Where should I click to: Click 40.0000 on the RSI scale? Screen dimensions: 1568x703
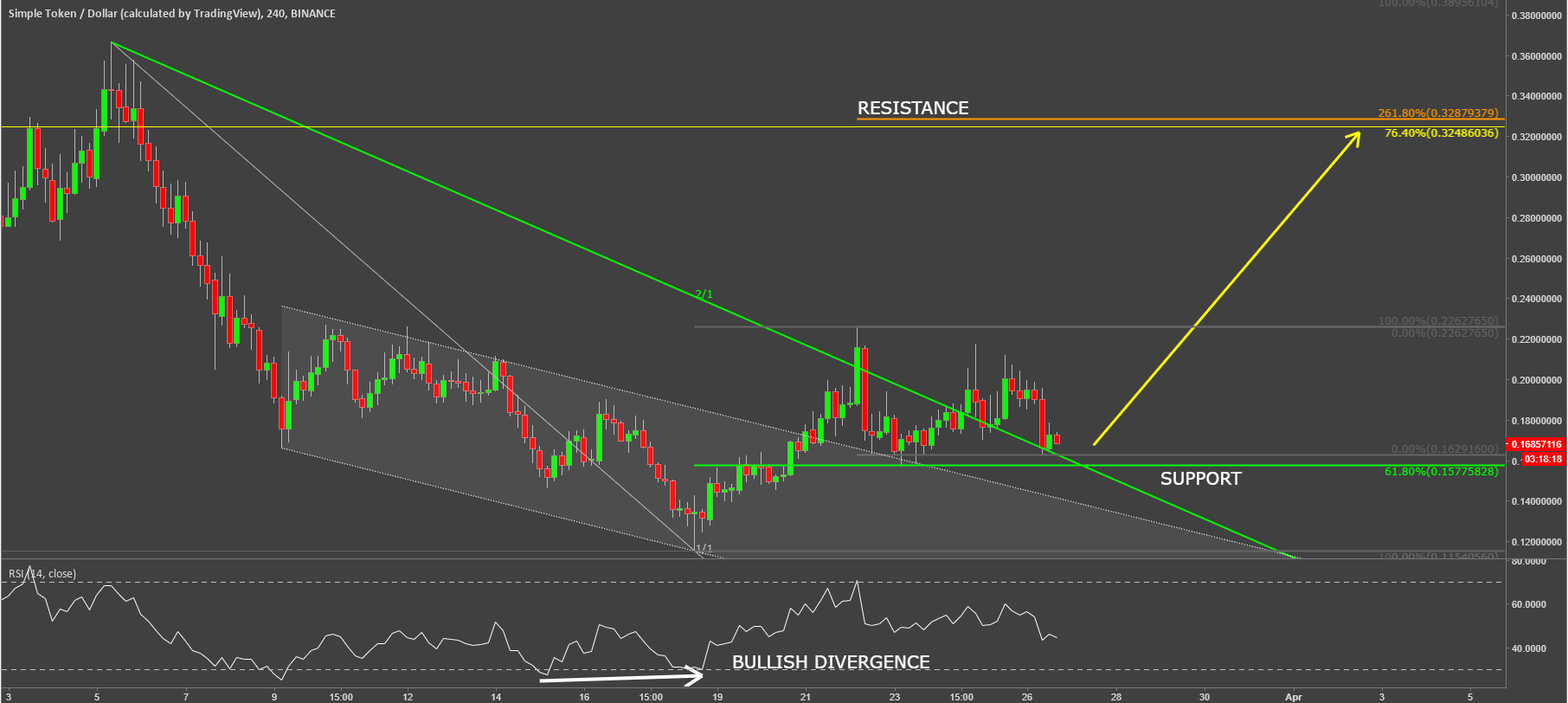(x=1528, y=648)
